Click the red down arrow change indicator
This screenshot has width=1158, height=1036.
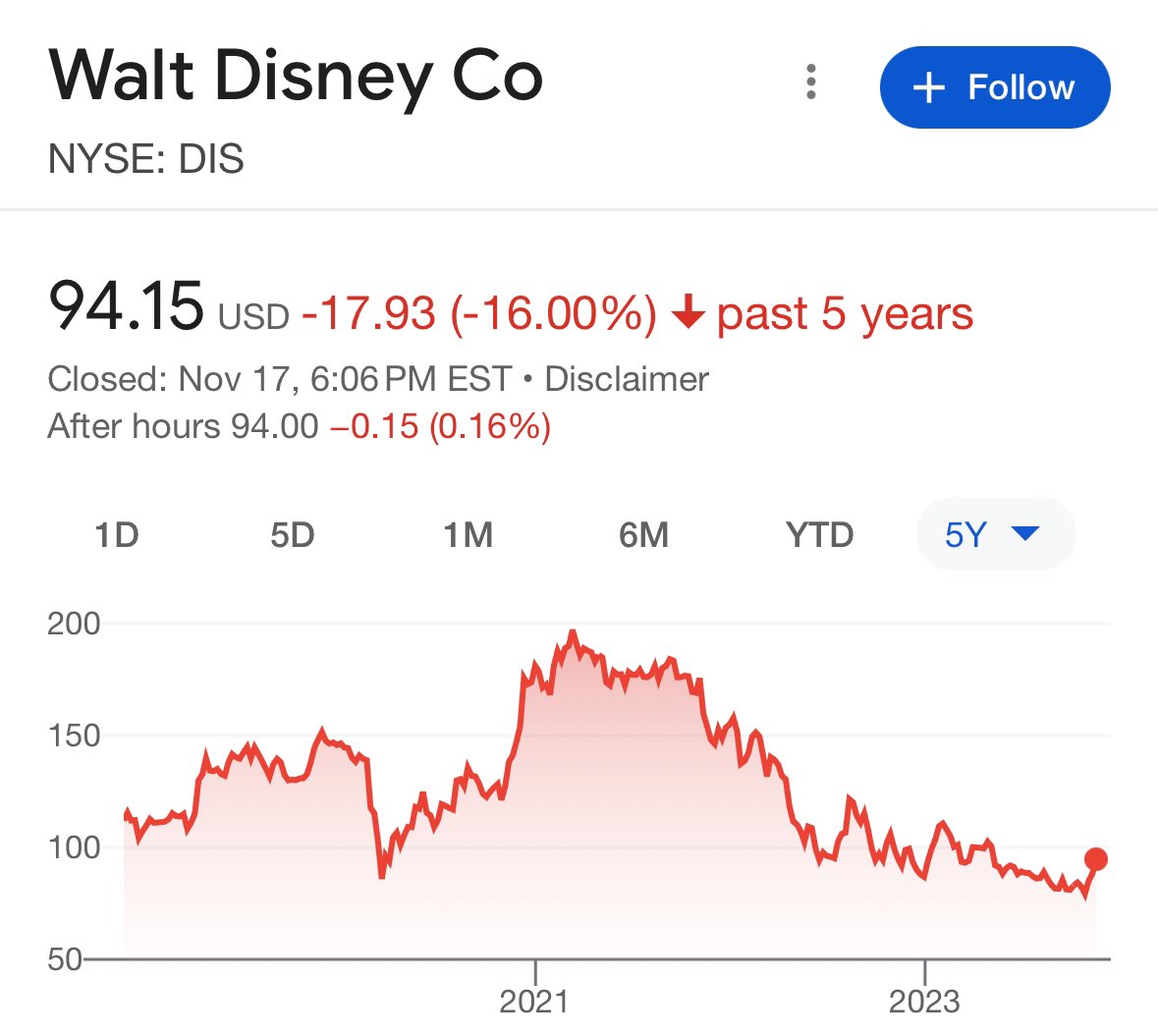688,313
